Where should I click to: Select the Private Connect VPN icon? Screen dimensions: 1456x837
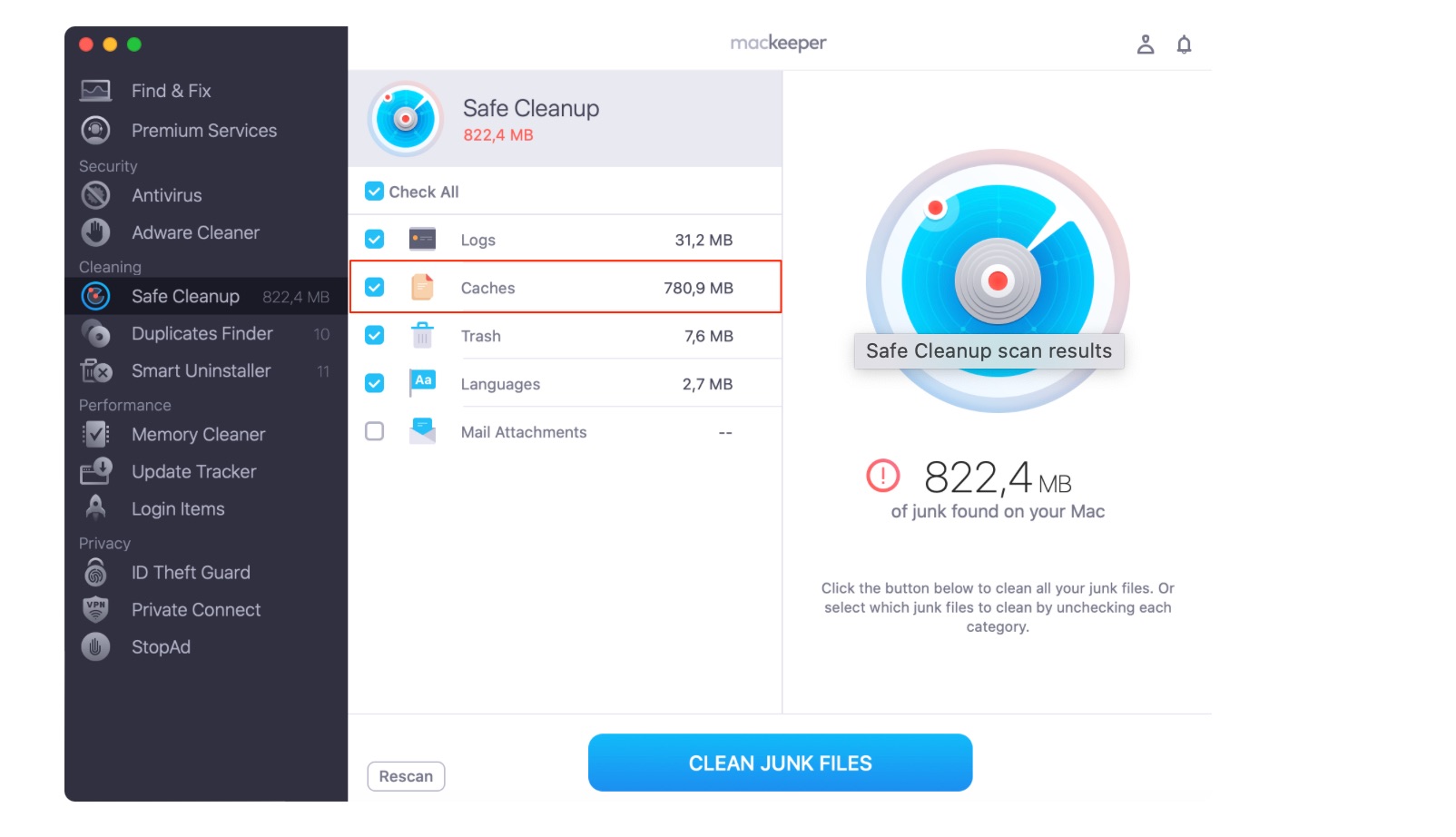[x=95, y=609]
